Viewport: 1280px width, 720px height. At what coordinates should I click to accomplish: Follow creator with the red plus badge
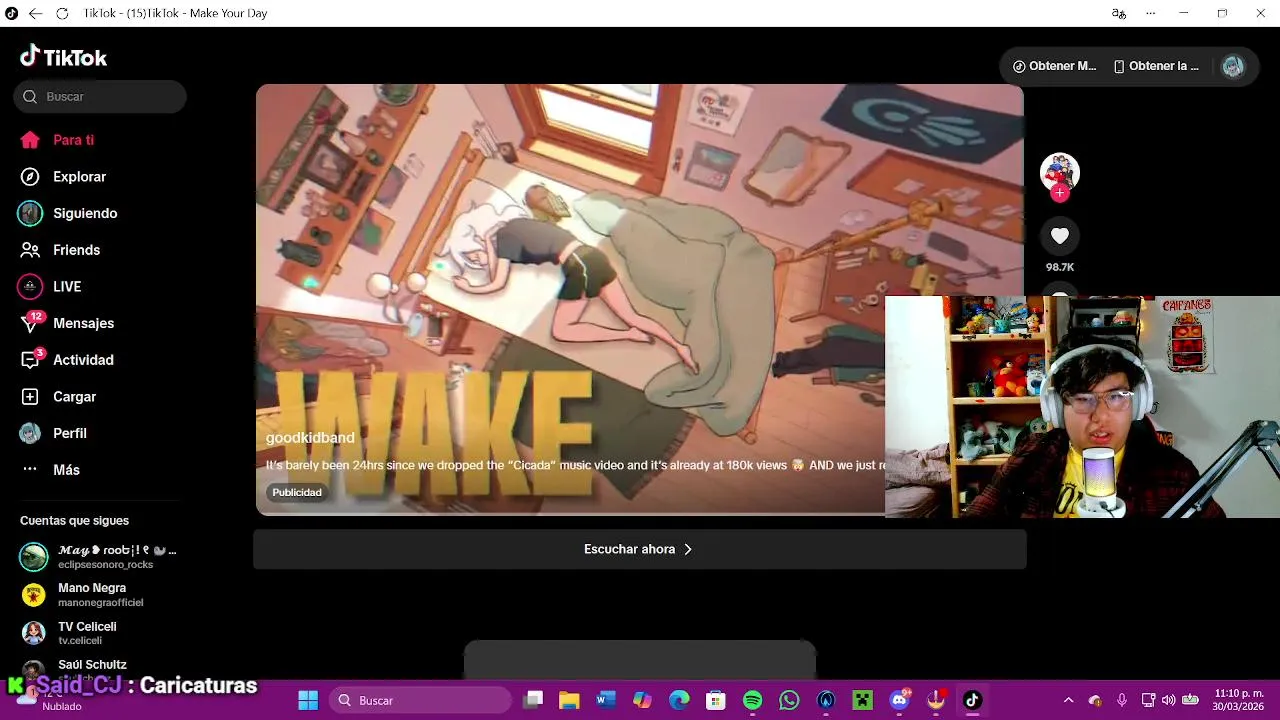(x=1059, y=193)
